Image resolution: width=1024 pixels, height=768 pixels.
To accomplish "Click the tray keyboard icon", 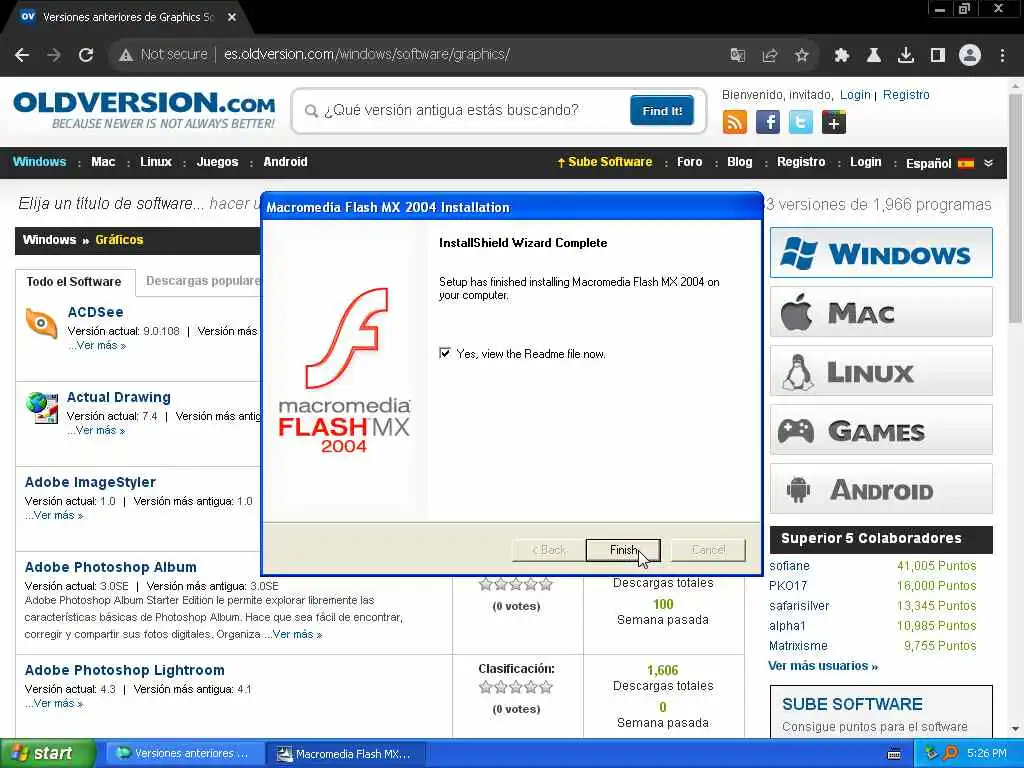I will pyautogui.click(x=894, y=754).
